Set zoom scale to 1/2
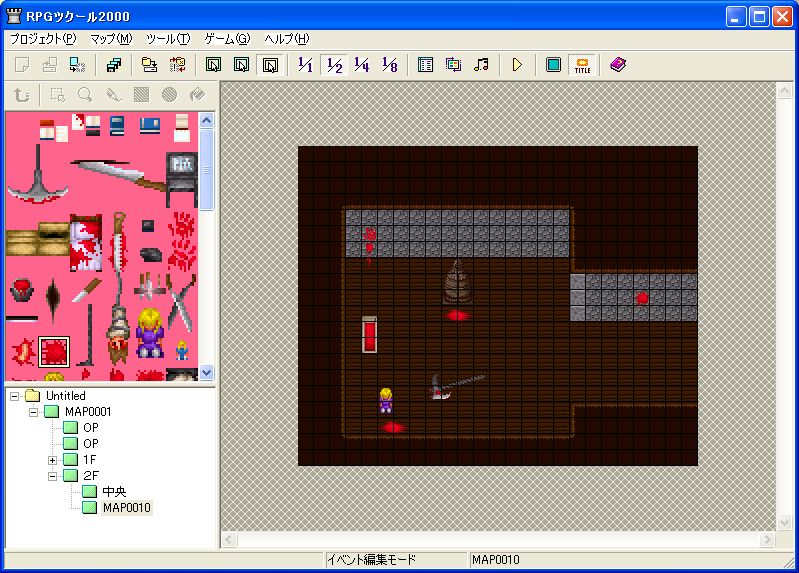This screenshot has width=799, height=573. click(x=334, y=65)
